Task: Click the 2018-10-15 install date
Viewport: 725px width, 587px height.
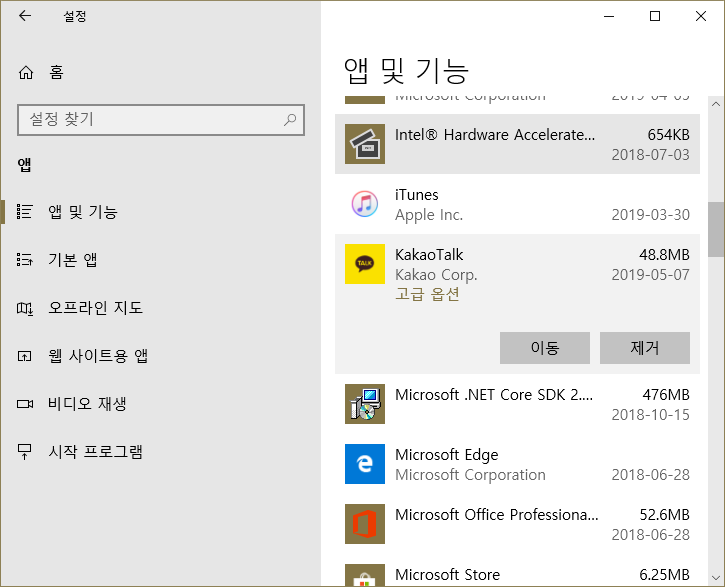Action: point(651,415)
